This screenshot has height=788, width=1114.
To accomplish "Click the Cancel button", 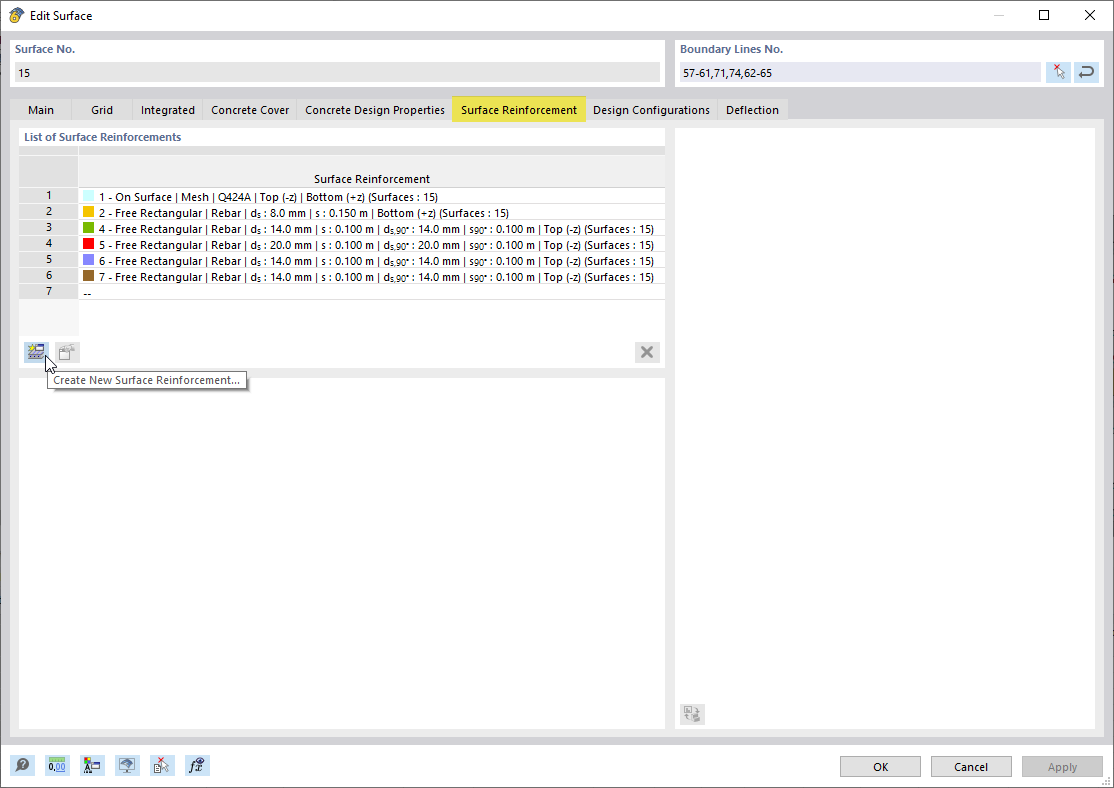I will pos(971,767).
